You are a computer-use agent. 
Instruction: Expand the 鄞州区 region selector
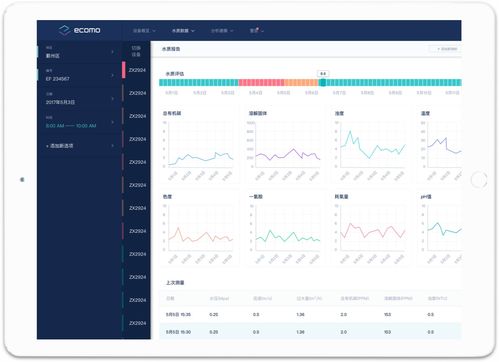(x=79, y=52)
